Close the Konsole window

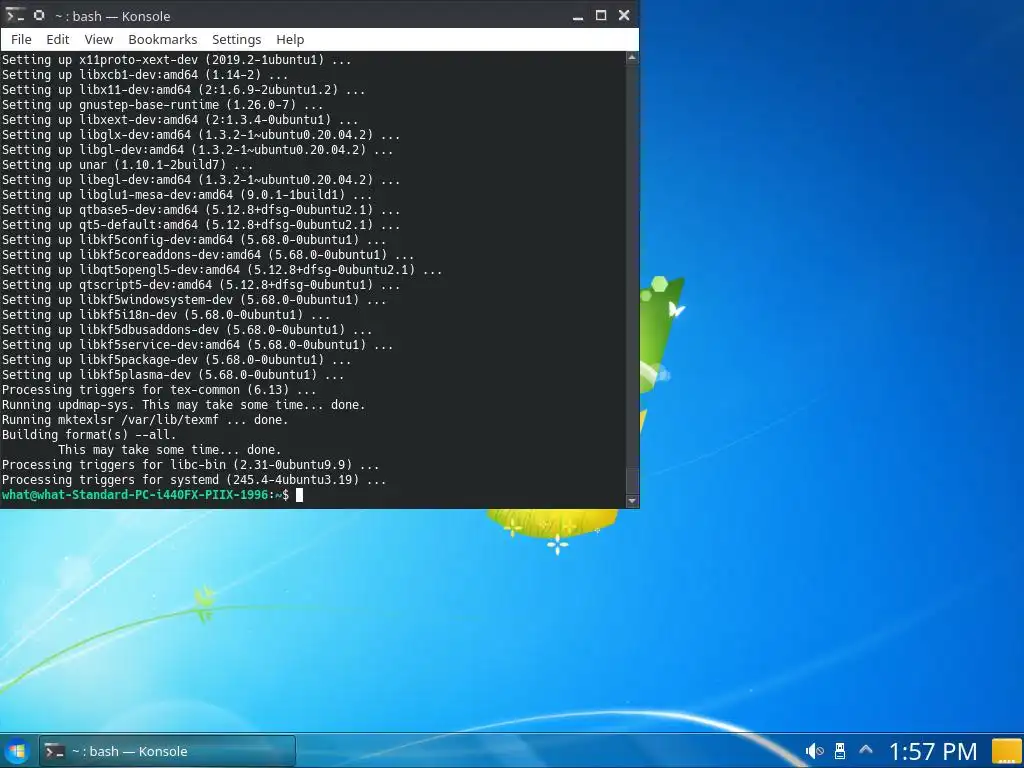tap(624, 15)
